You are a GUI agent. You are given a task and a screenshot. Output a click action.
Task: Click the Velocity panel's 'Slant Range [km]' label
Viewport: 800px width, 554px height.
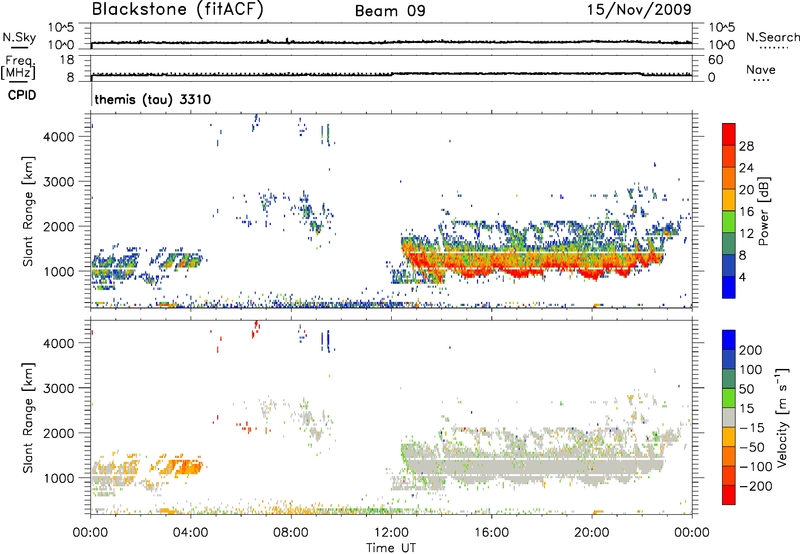[x=28, y=417]
